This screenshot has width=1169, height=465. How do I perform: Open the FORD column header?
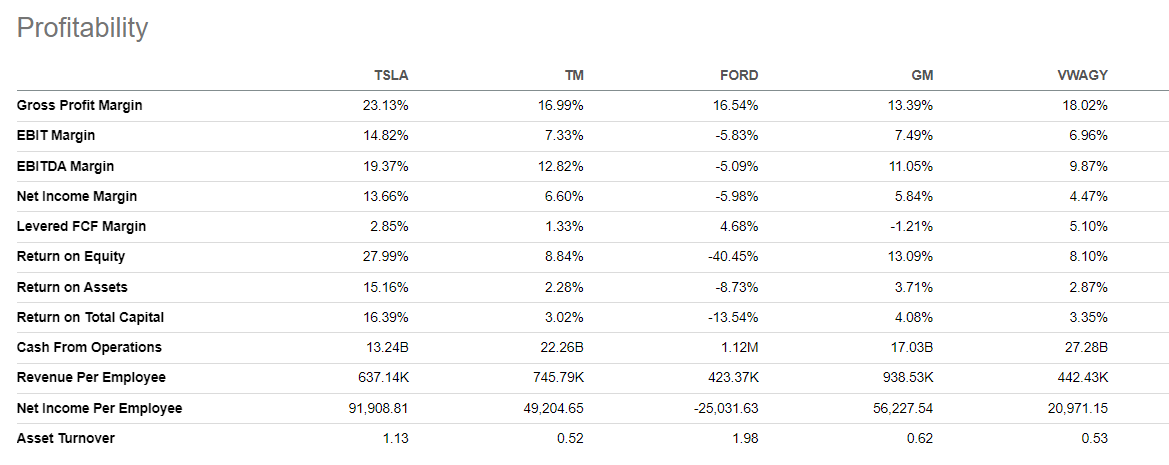(x=739, y=75)
